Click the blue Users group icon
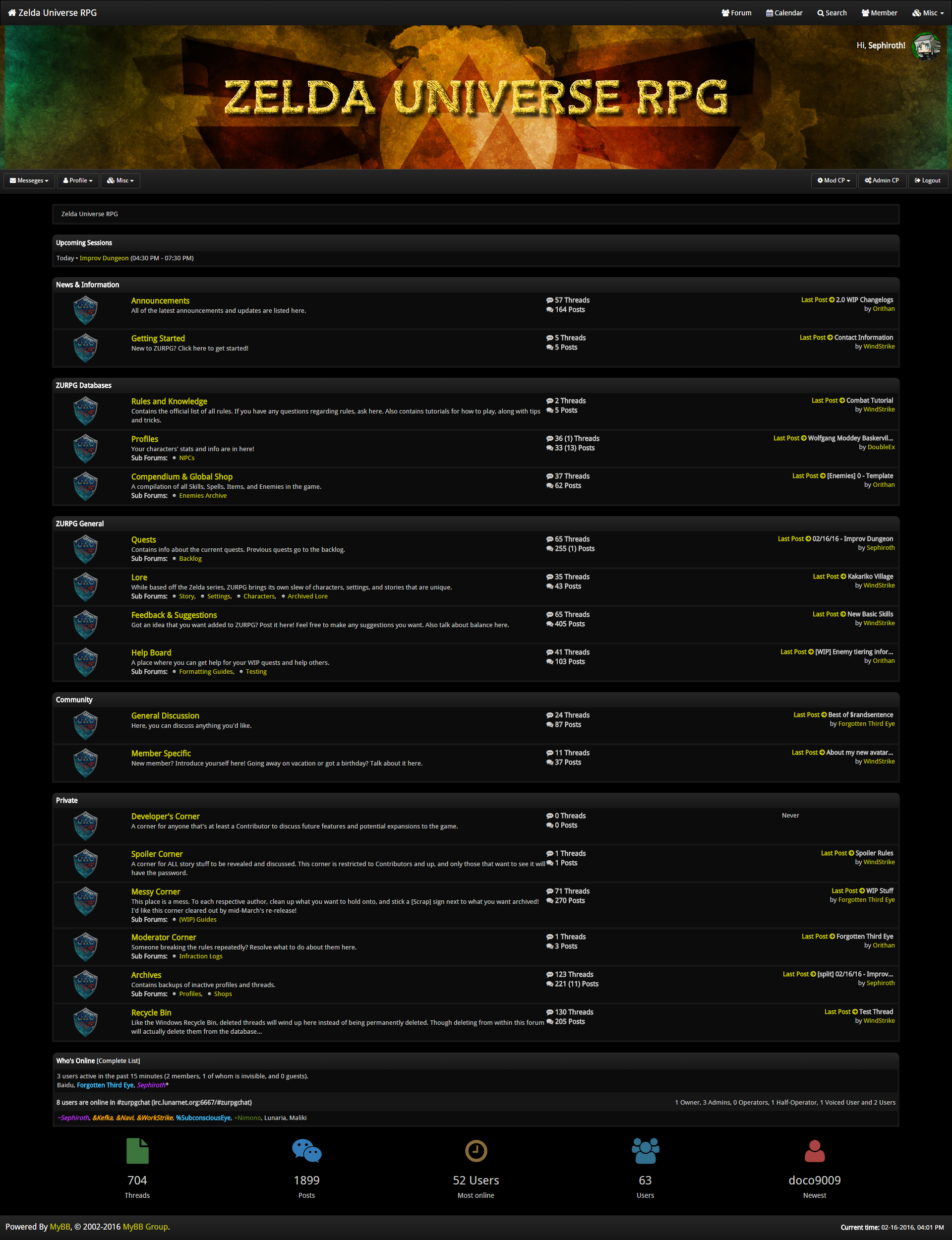The height and width of the screenshot is (1240, 952). coord(646,1151)
